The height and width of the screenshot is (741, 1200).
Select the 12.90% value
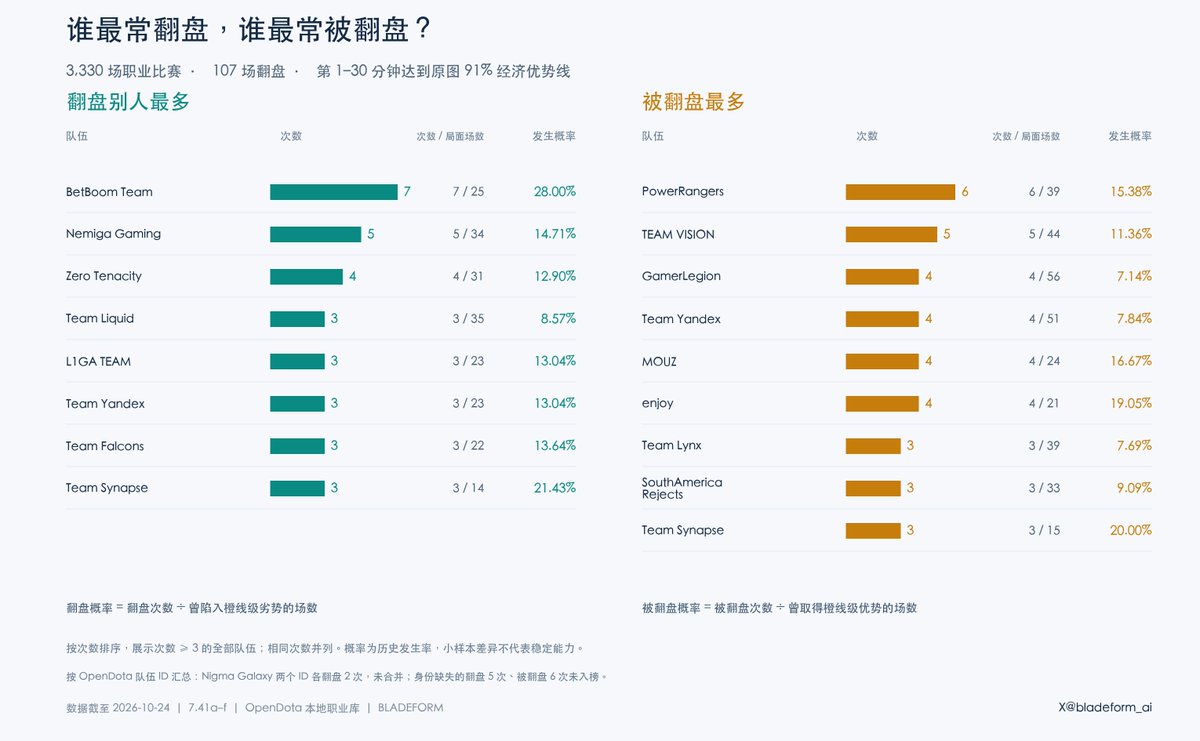pos(555,276)
